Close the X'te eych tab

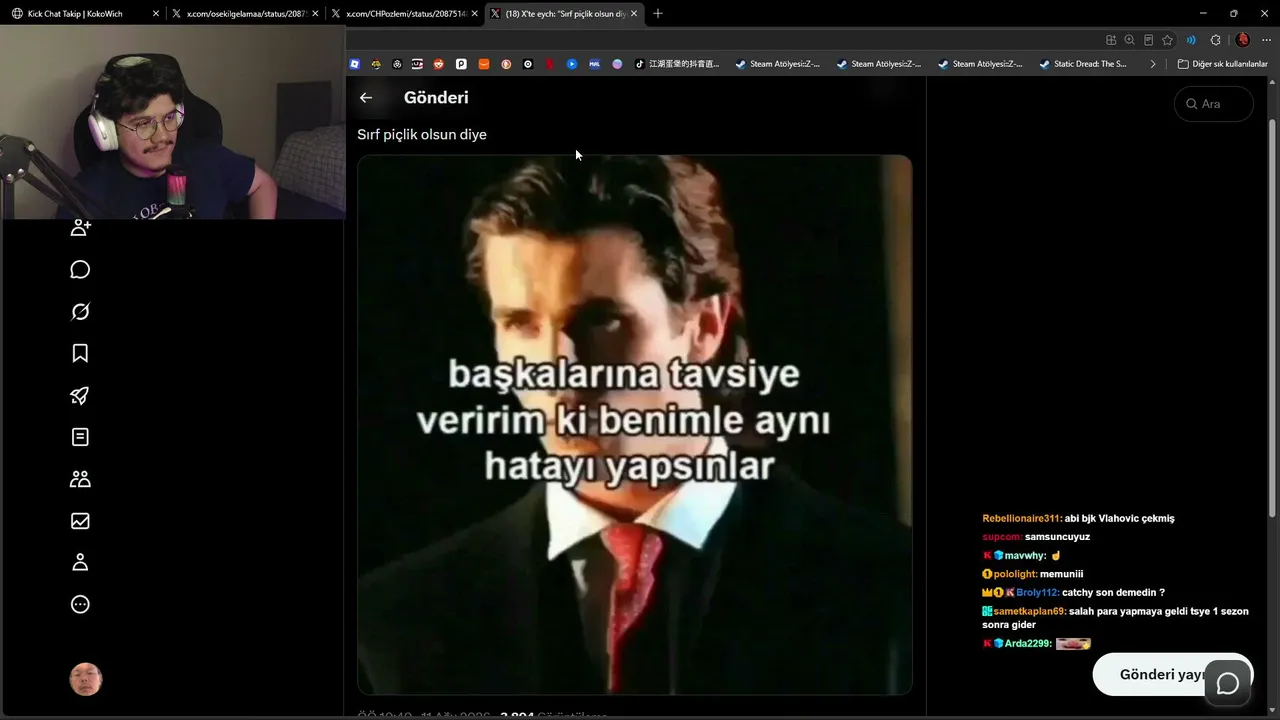tap(634, 14)
